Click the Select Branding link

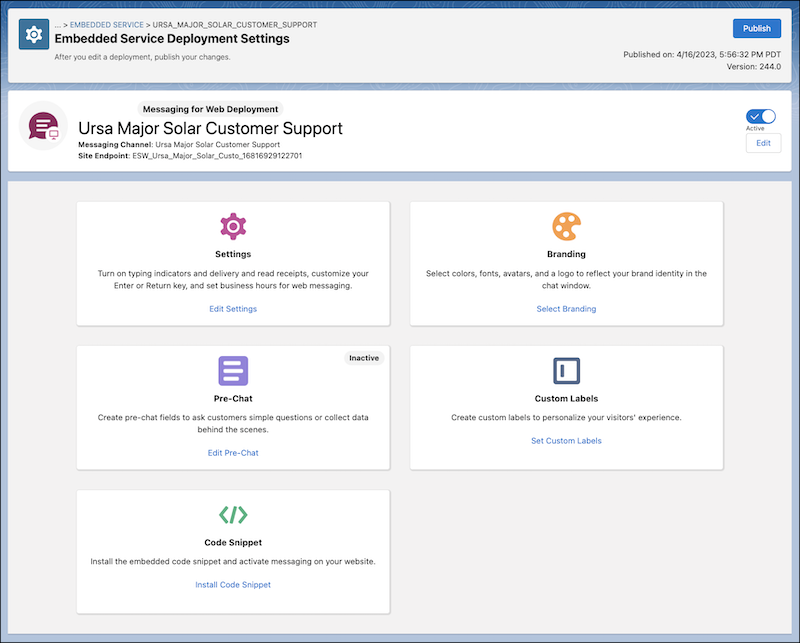coord(566,309)
